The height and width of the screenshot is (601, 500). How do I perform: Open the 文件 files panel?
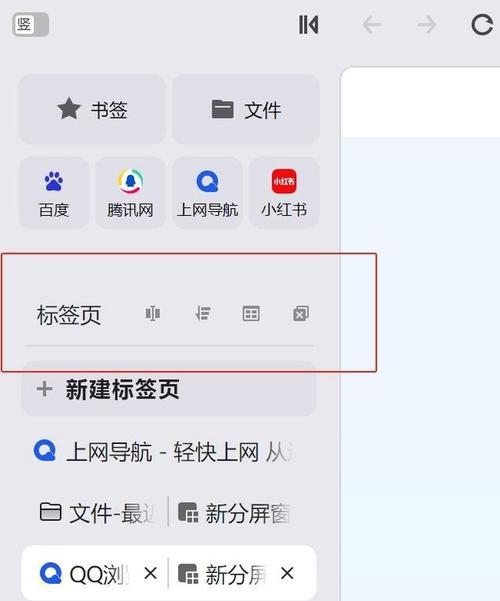[x=246, y=109]
